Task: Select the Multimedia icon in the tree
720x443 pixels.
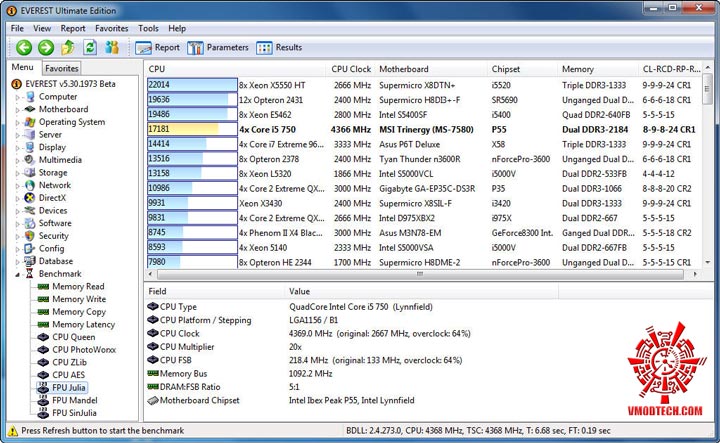Action: point(30,160)
